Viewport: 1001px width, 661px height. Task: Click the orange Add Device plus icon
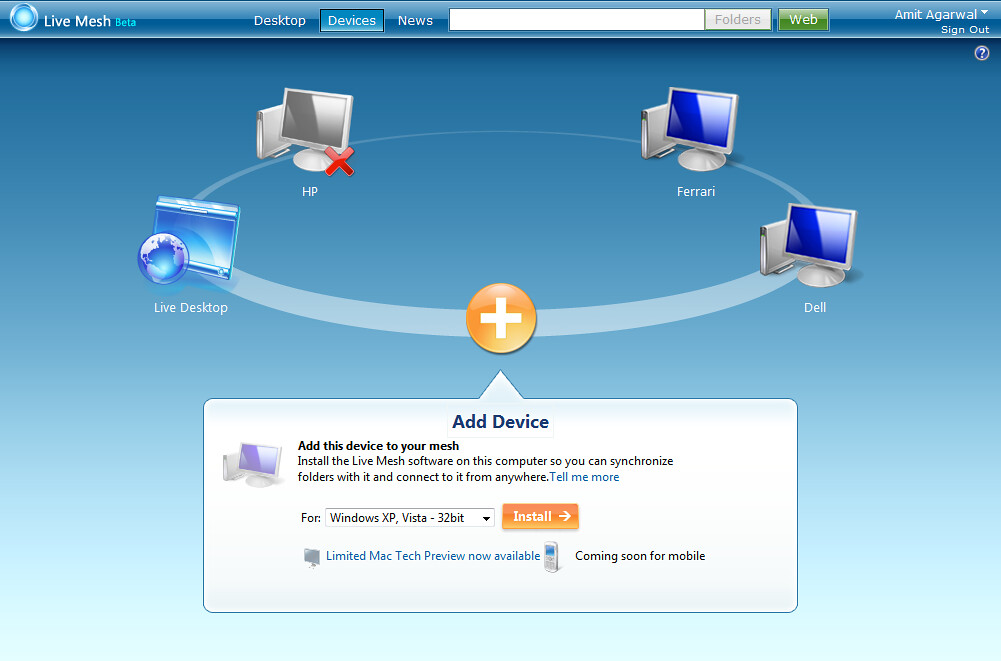(x=500, y=318)
